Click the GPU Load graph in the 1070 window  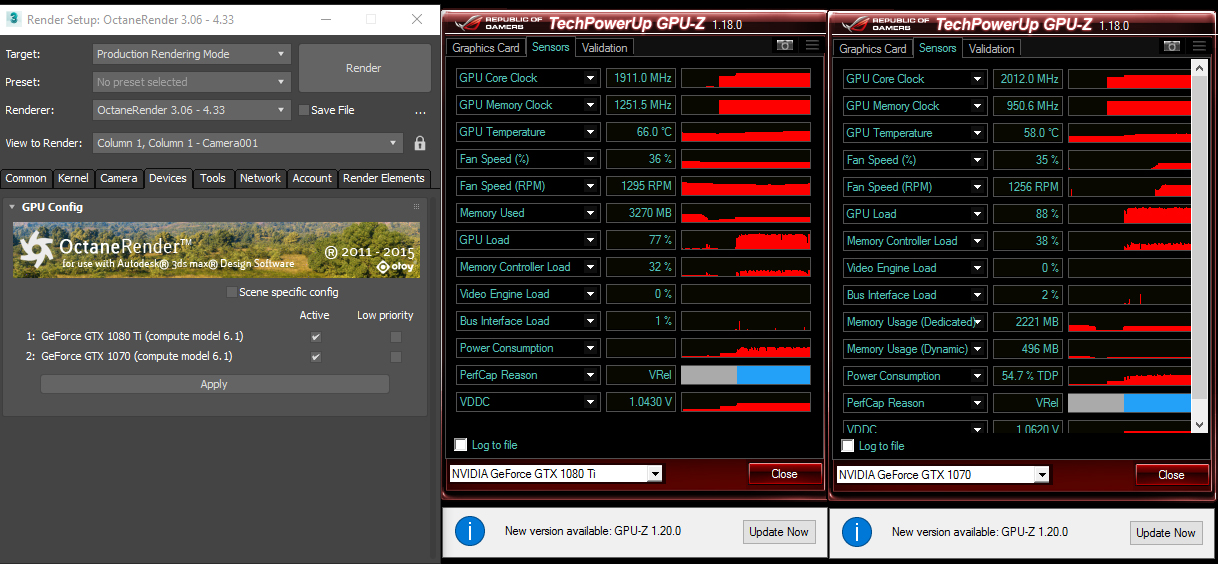(x=1130, y=214)
